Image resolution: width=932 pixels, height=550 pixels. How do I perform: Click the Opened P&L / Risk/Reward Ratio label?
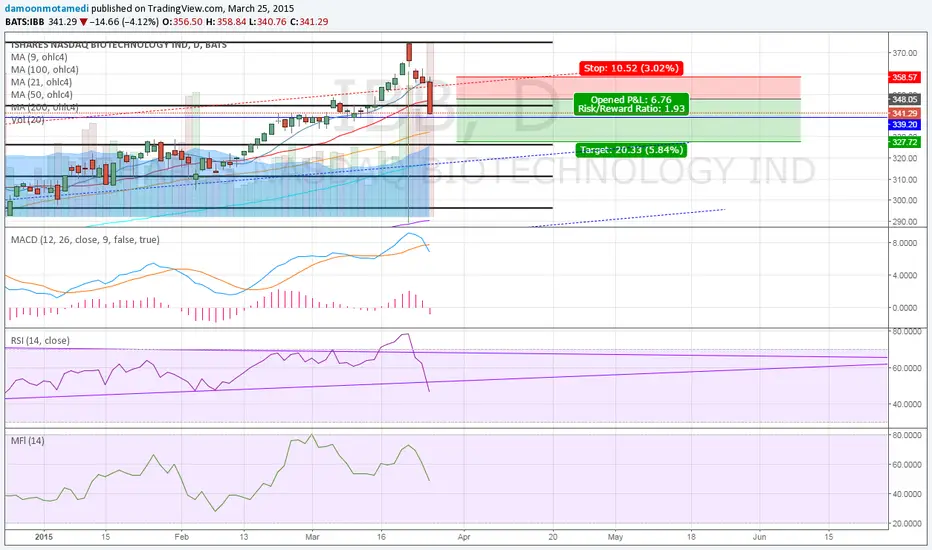(631, 104)
